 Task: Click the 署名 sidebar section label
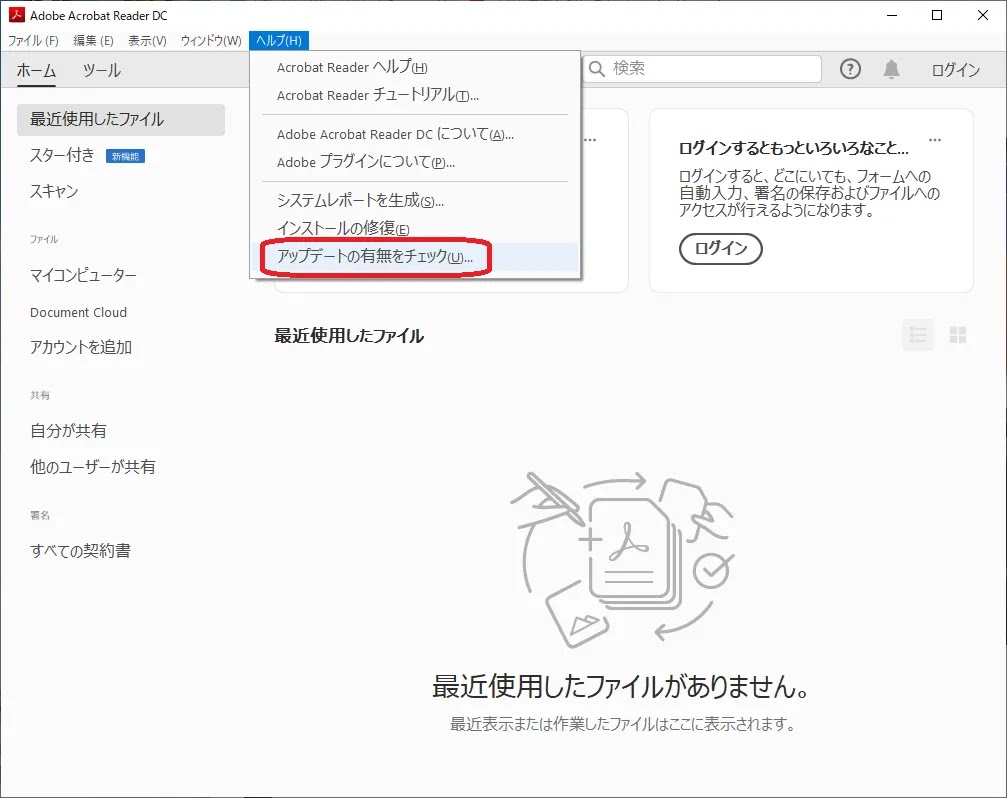(x=40, y=515)
